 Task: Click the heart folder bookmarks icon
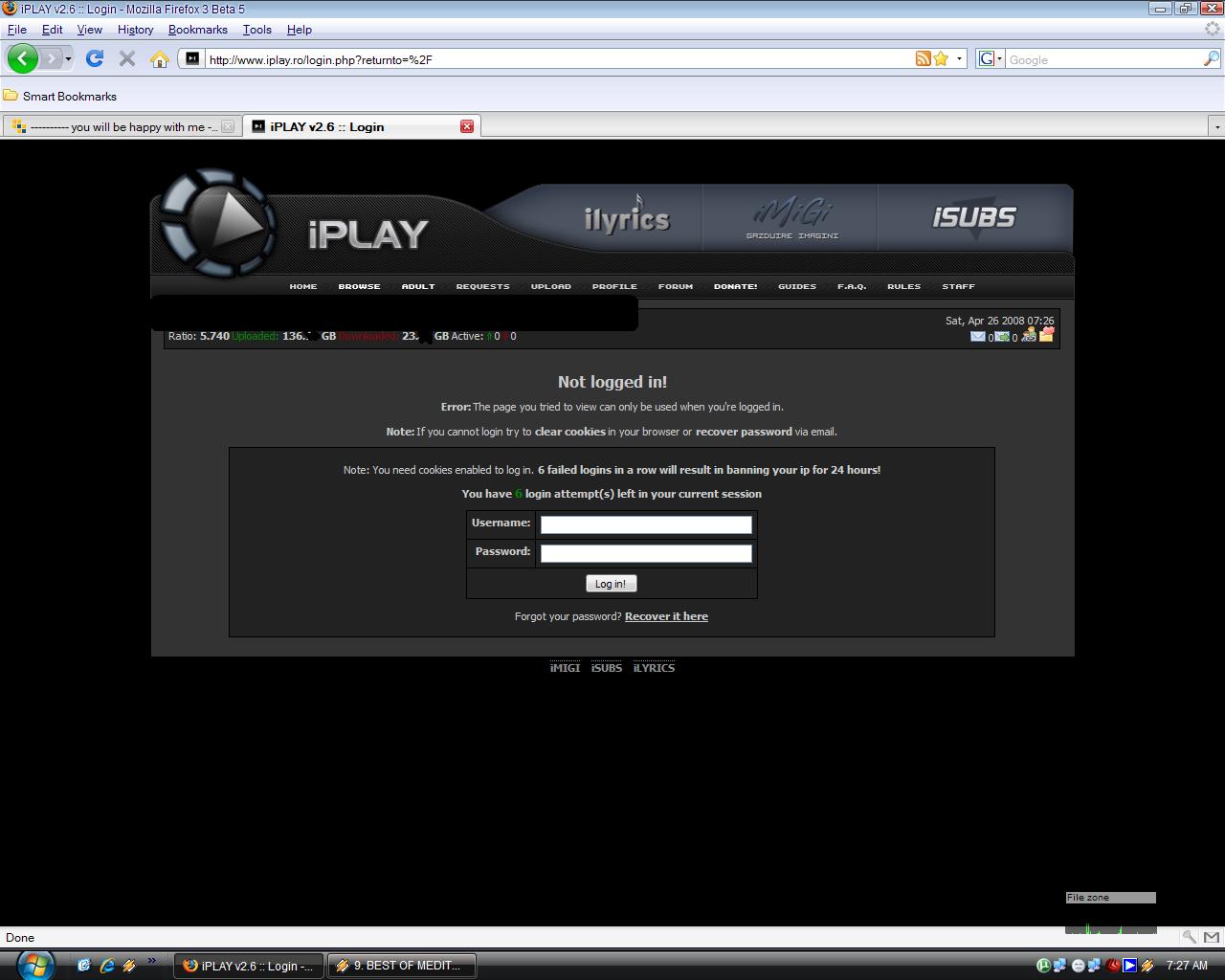tap(1046, 333)
